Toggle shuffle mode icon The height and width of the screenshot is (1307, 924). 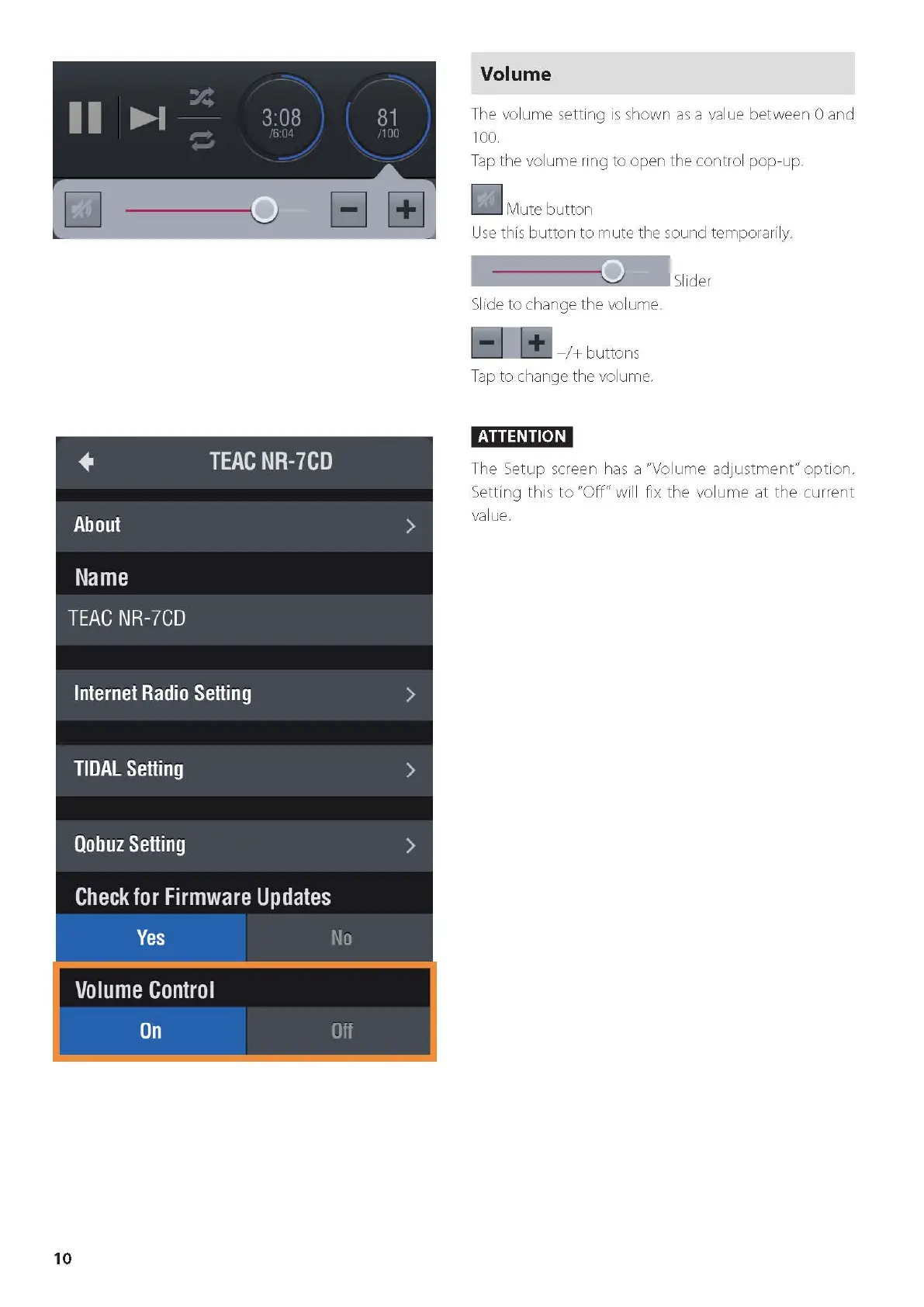click(x=202, y=97)
